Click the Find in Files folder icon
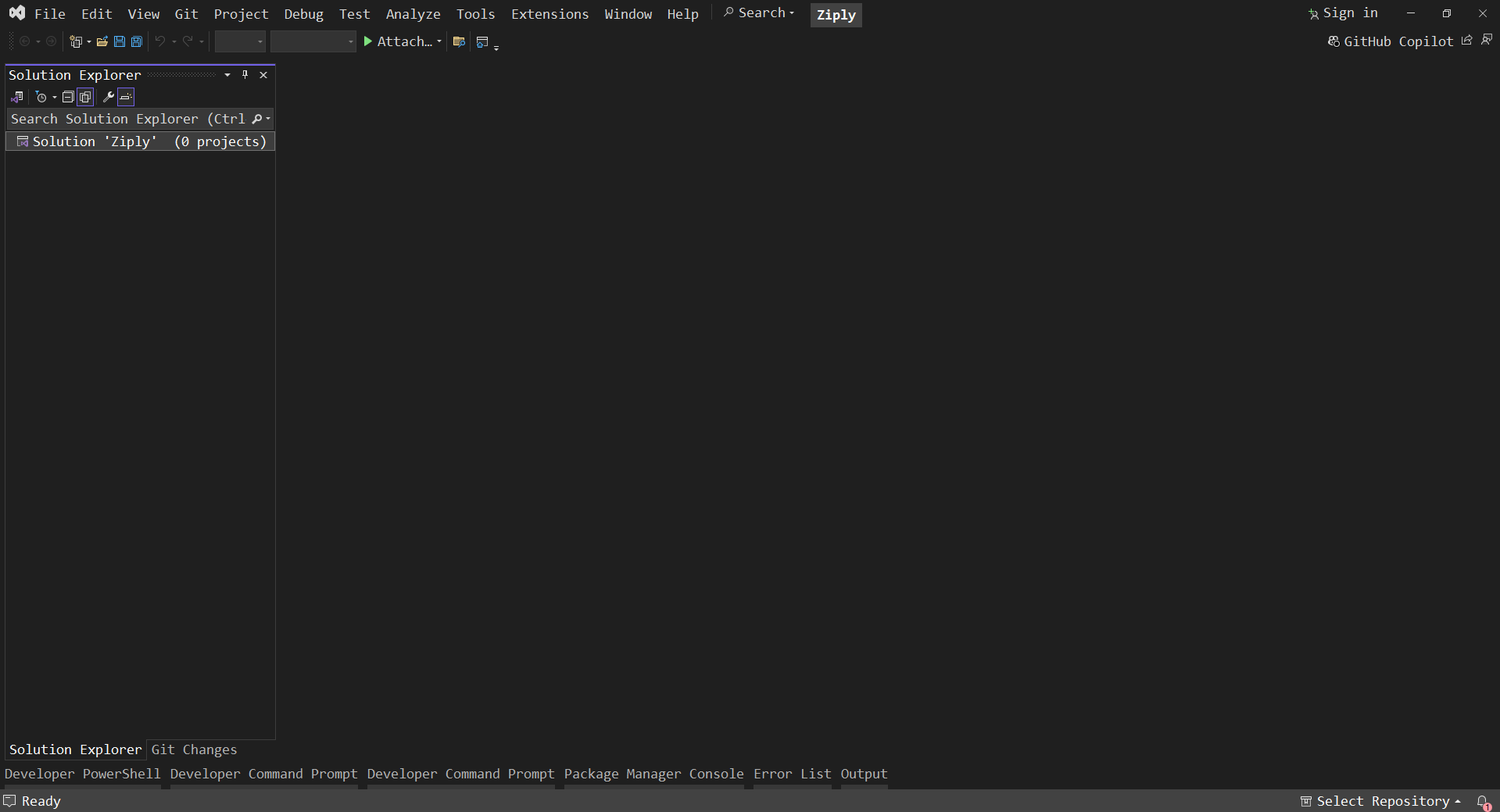This screenshot has height=812, width=1500. pos(459,41)
